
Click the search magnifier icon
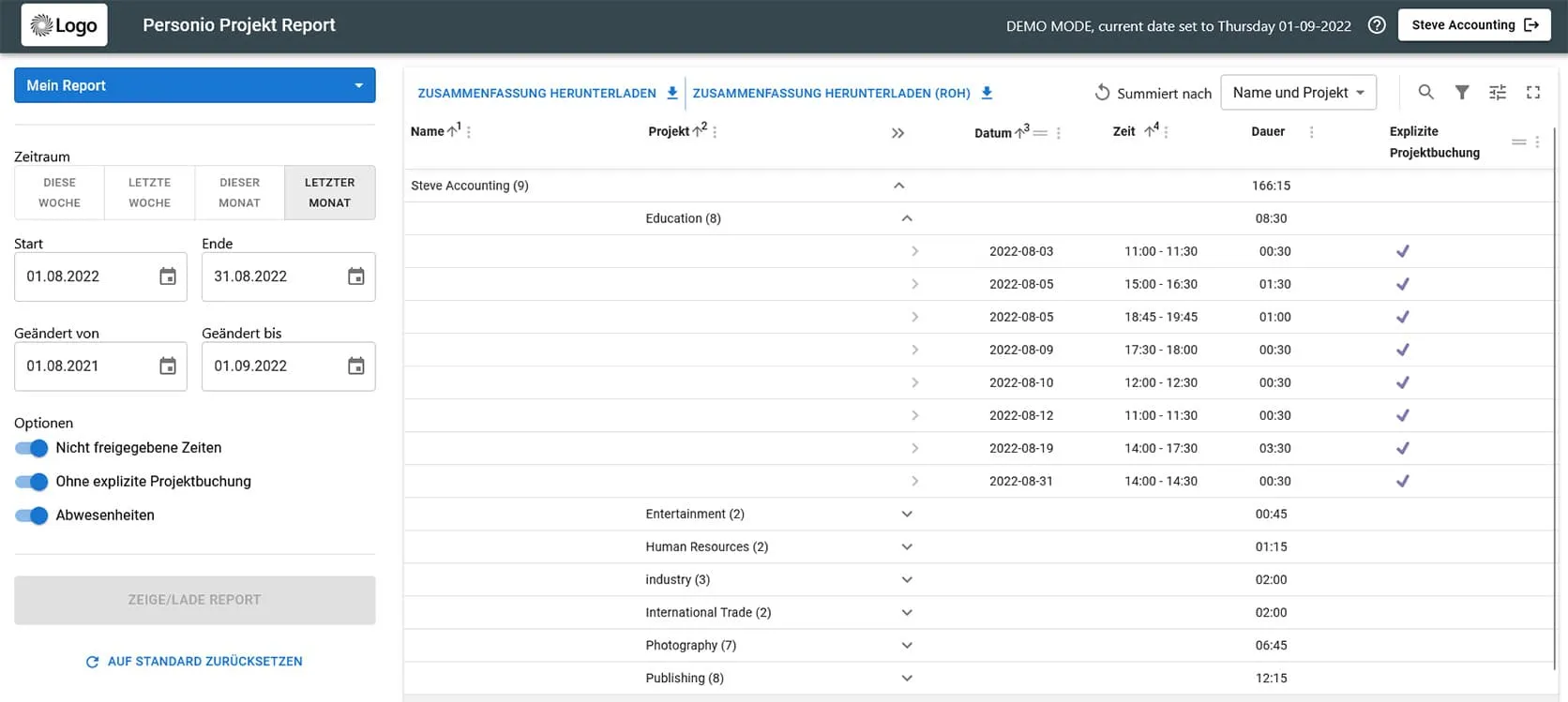(1425, 92)
